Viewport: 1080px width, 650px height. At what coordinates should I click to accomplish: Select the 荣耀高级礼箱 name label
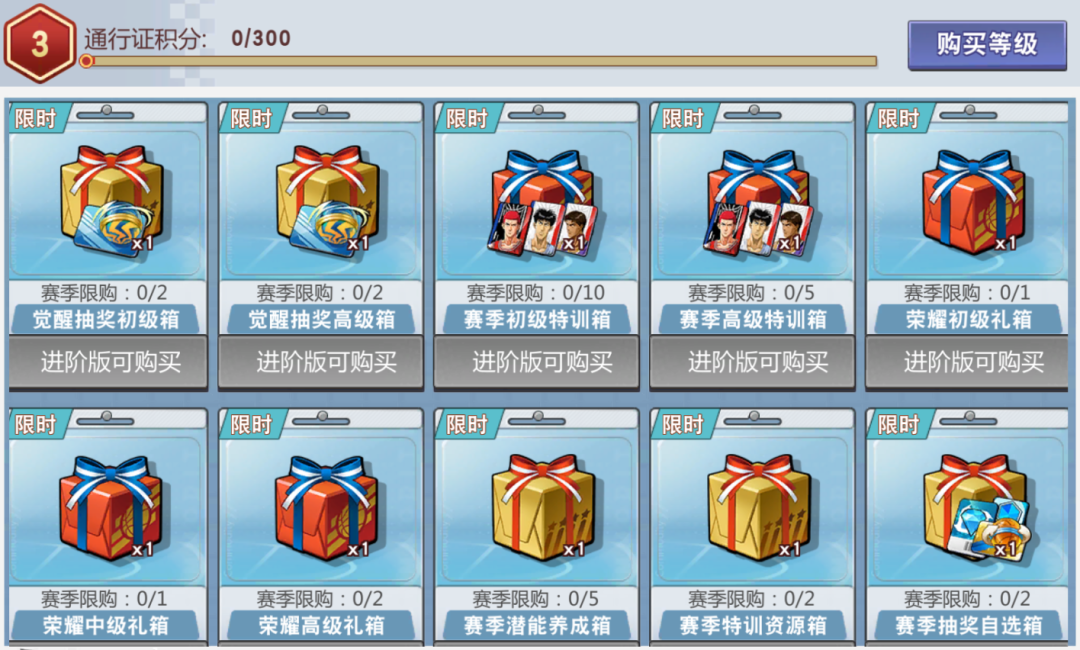[x=322, y=625]
